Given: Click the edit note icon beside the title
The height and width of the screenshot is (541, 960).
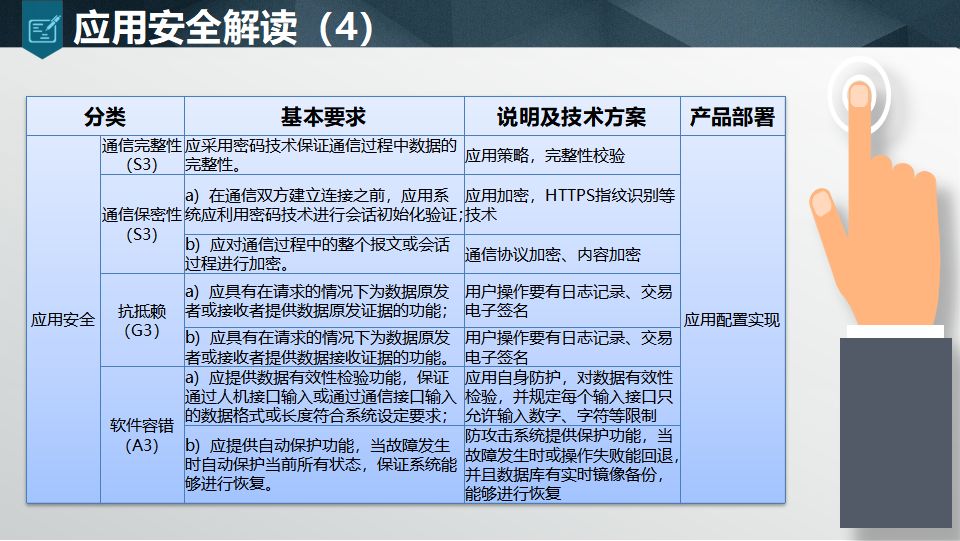Looking at the screenshot, I should (x=44, y=29).
